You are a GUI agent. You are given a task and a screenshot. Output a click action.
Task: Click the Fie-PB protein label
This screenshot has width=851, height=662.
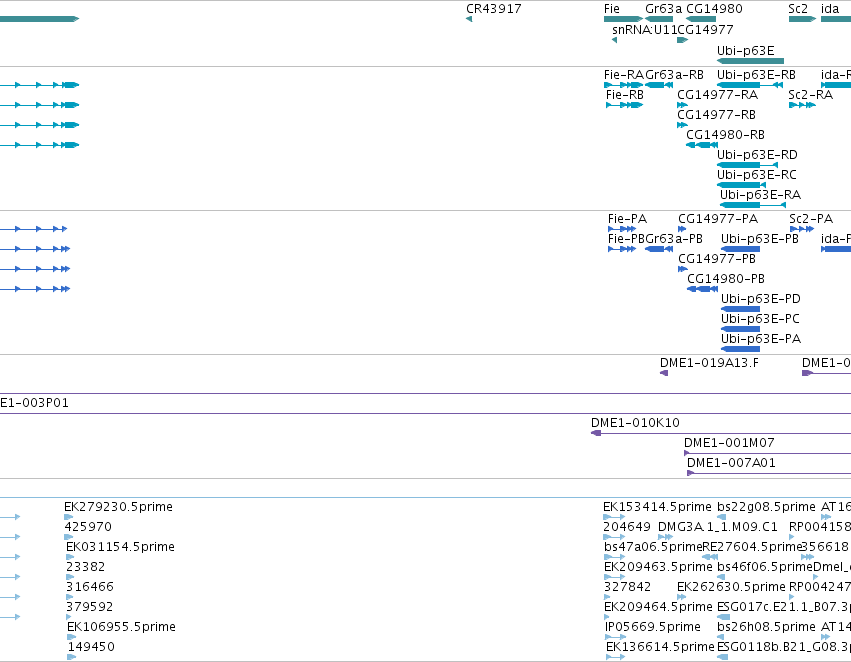[x=626, y=239]
